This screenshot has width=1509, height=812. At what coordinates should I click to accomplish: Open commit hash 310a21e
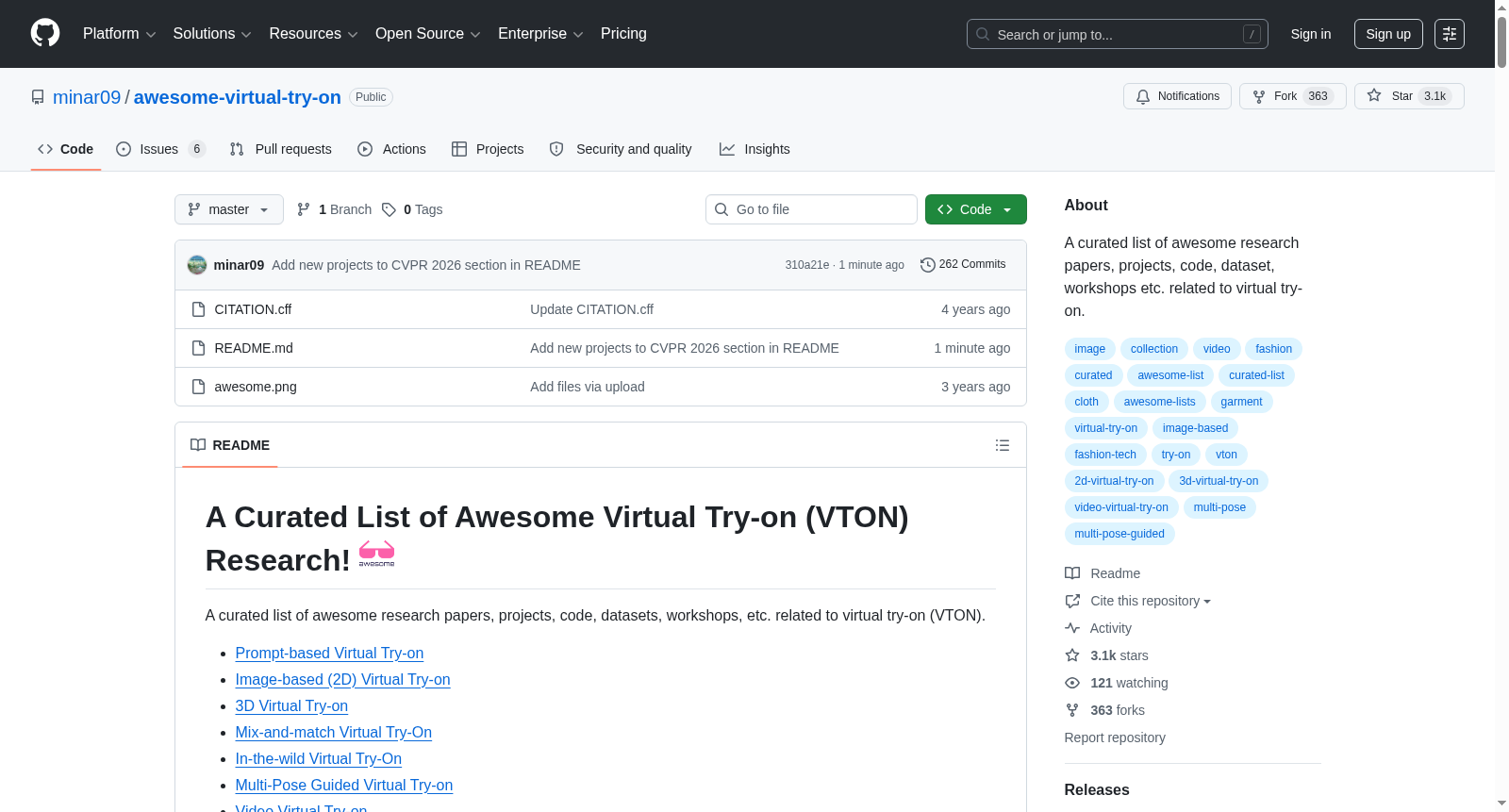807,265
